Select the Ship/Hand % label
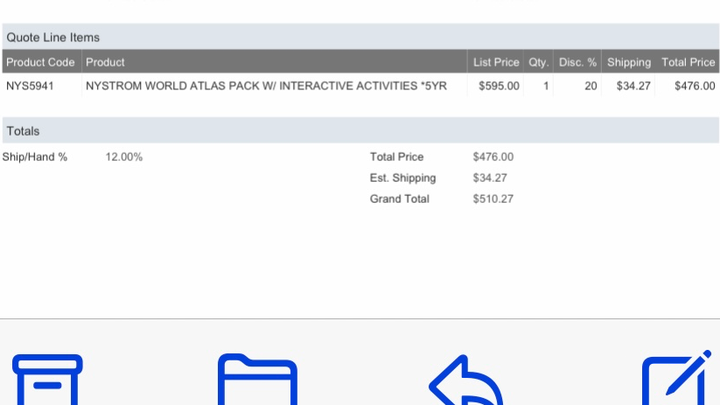This screenshot has height=405, width=720. [x=35, y=157]
